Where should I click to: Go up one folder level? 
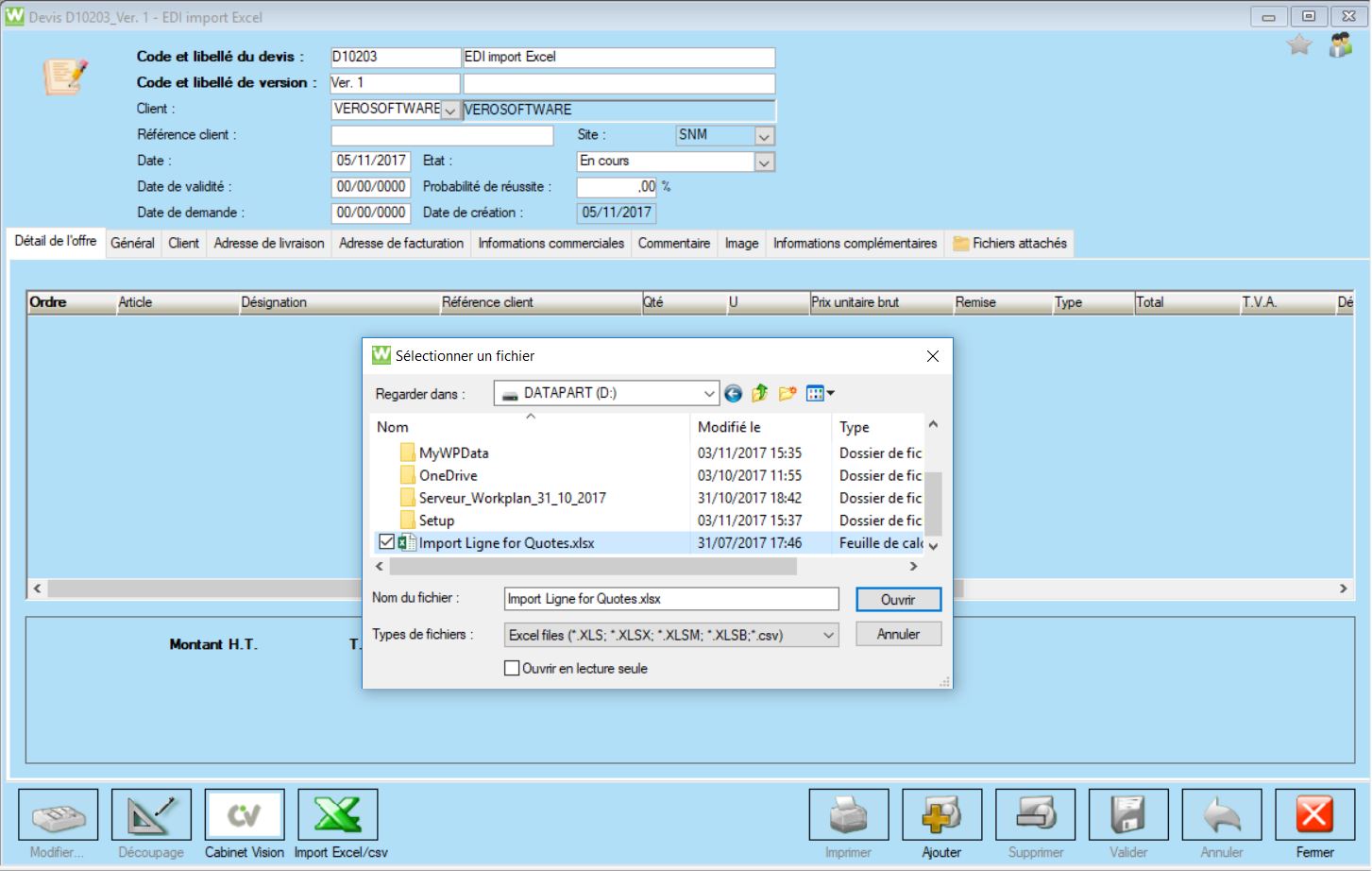759,394
